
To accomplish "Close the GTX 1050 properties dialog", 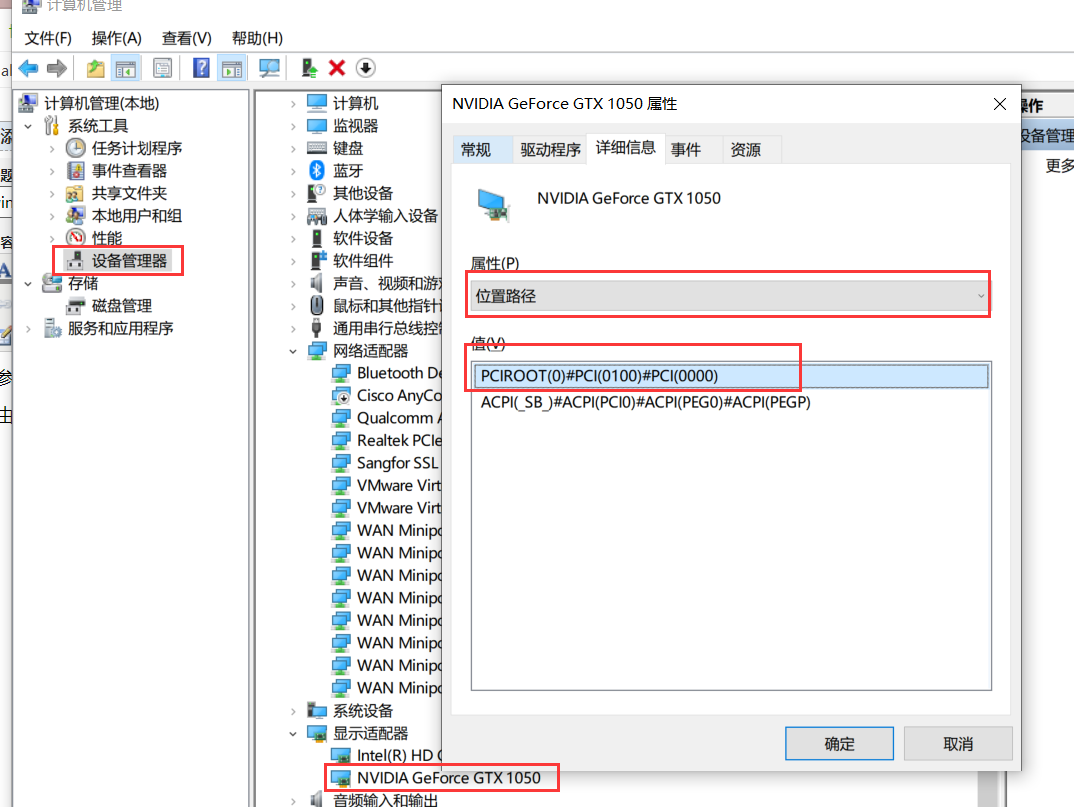I will click(999, 104).
